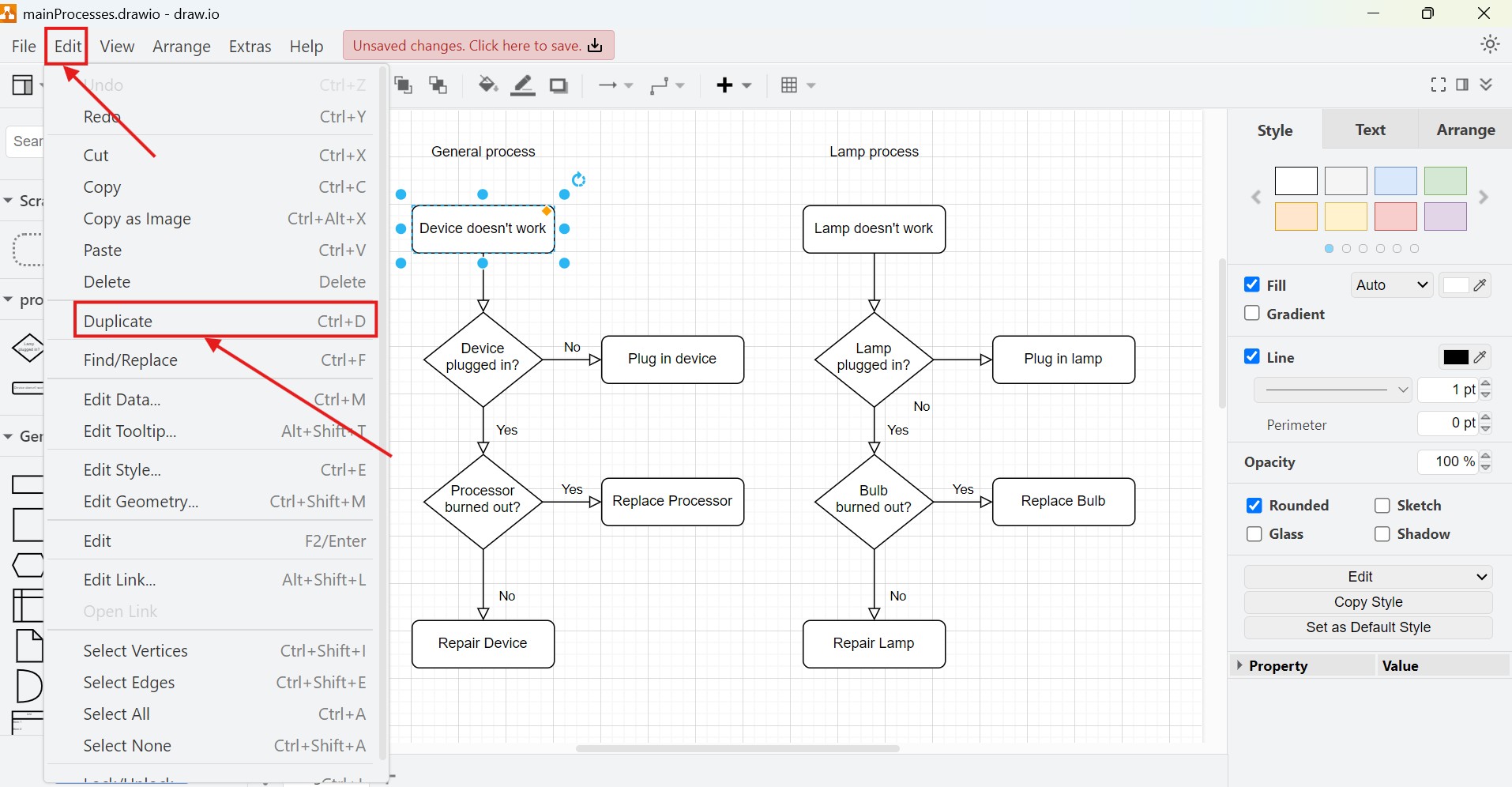This screenshot has height=787, width=1512.
Task: Enter fullscreen mode via the toolbar icon
Action: (1437, 85)
